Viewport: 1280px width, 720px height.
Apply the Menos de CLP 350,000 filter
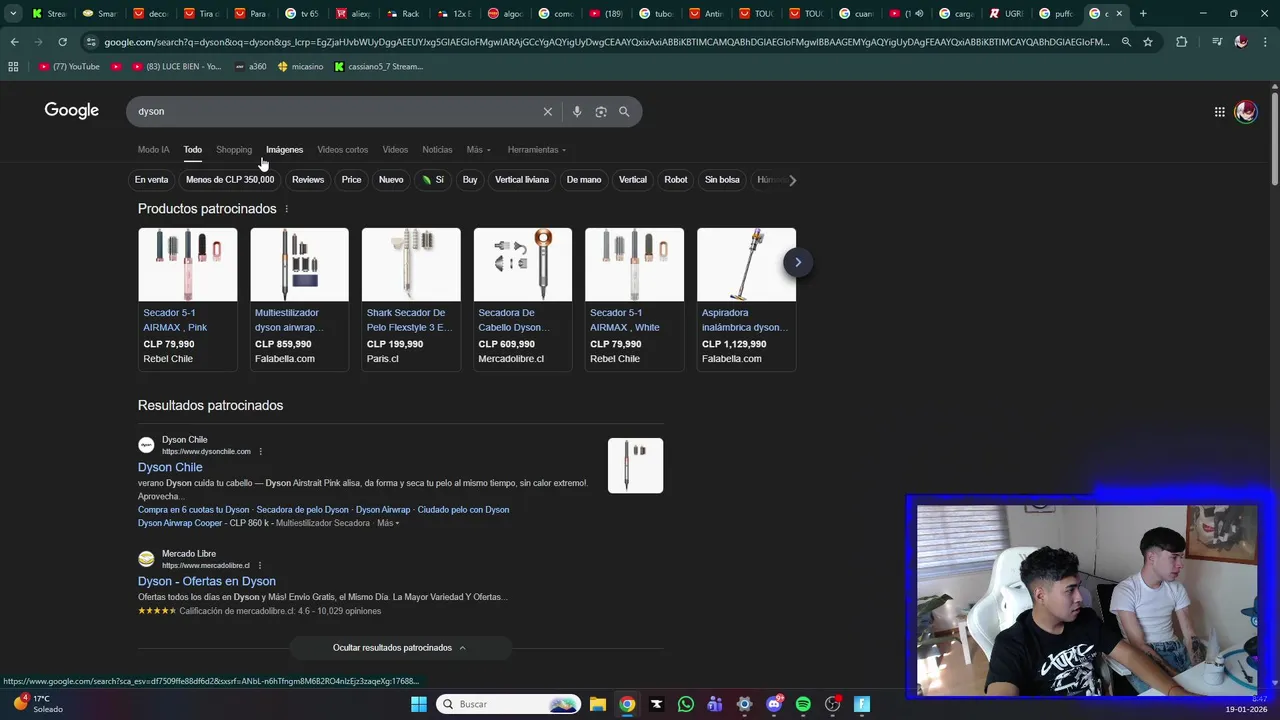[x=230, y=180]
